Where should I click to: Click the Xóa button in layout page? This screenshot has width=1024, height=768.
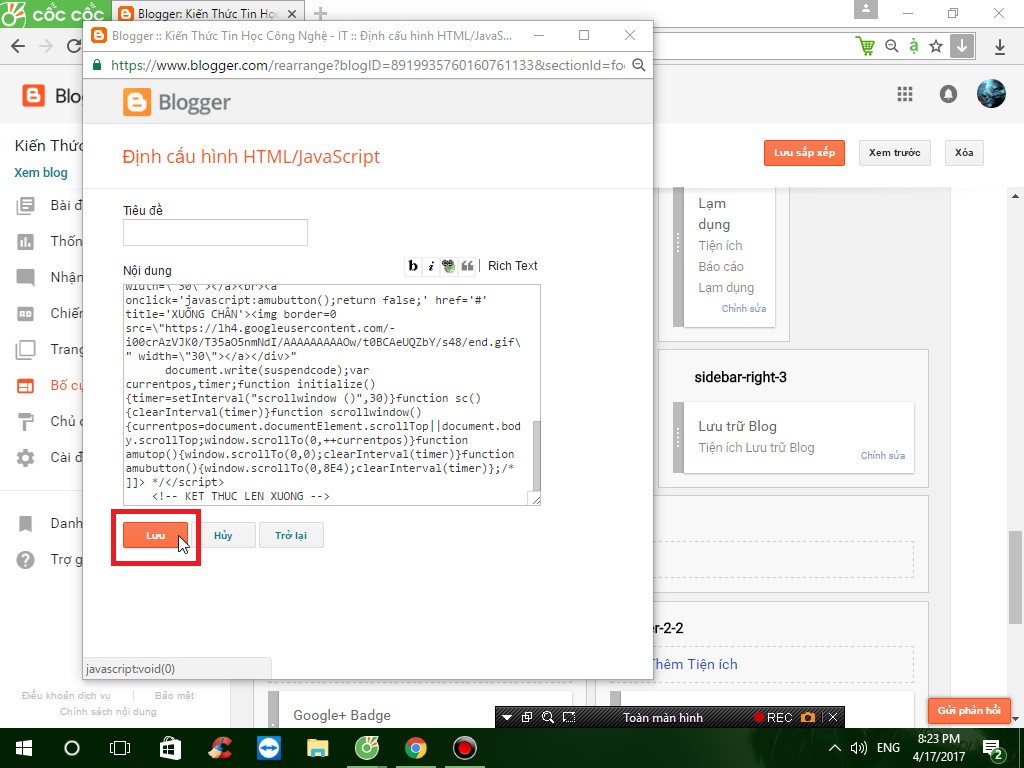[x=964, y=153]
